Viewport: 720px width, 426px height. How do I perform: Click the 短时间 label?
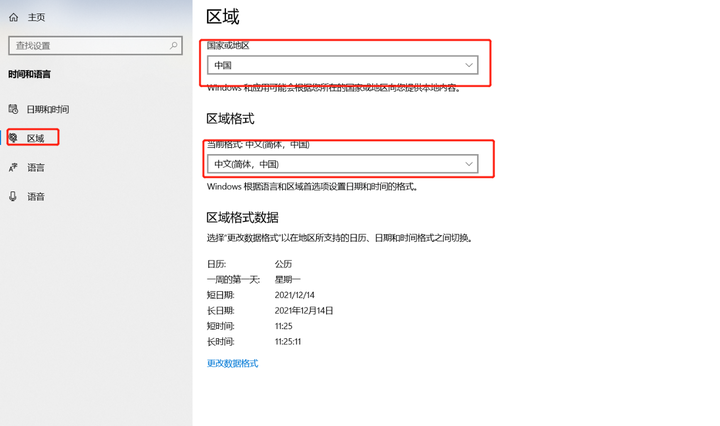point(220,326)
